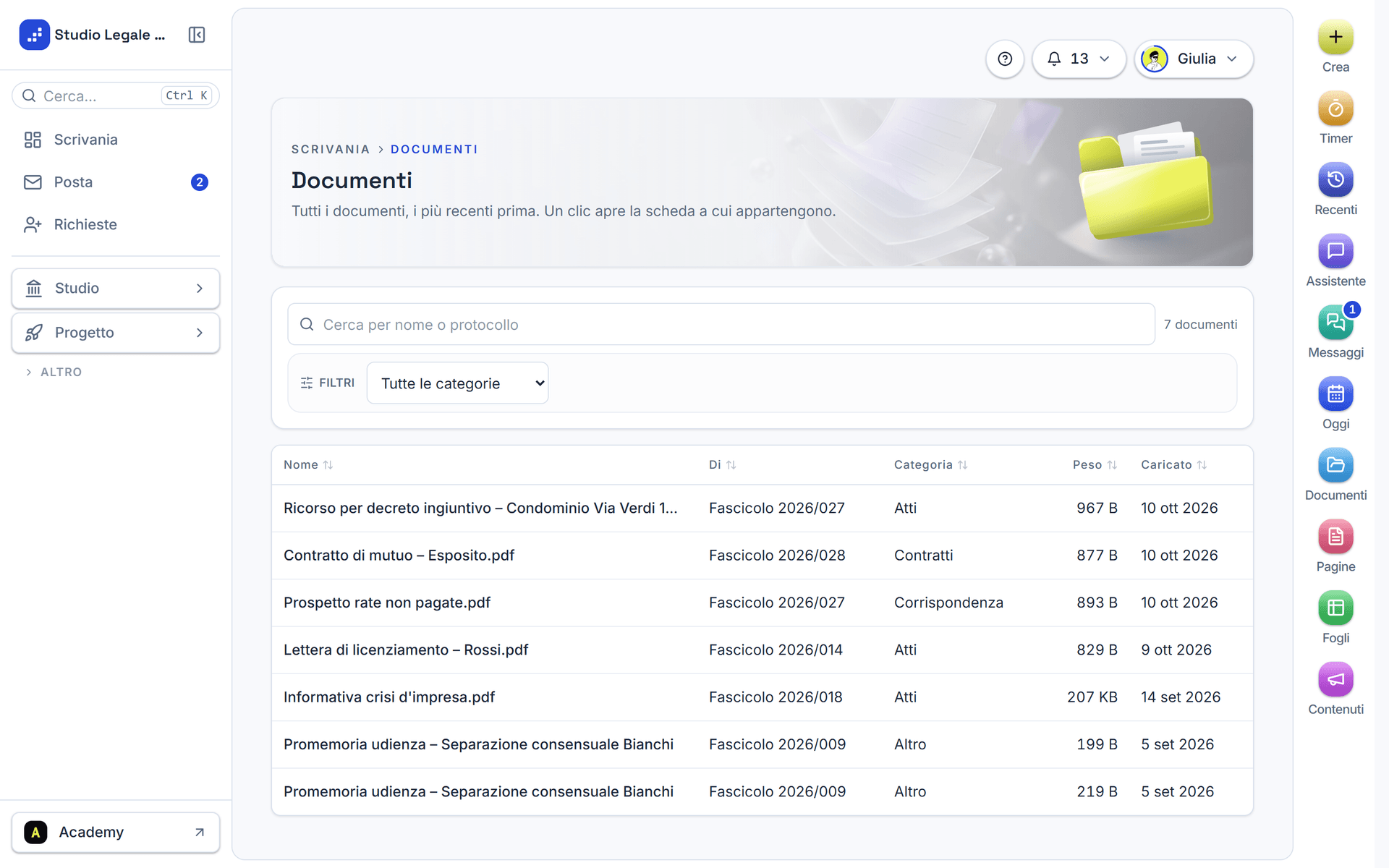The width and height of the screenshot is (1389, 868).
Task: Open Documenti folder icon in right rail
Action: pyautogui.click(x=1335, y=465)
